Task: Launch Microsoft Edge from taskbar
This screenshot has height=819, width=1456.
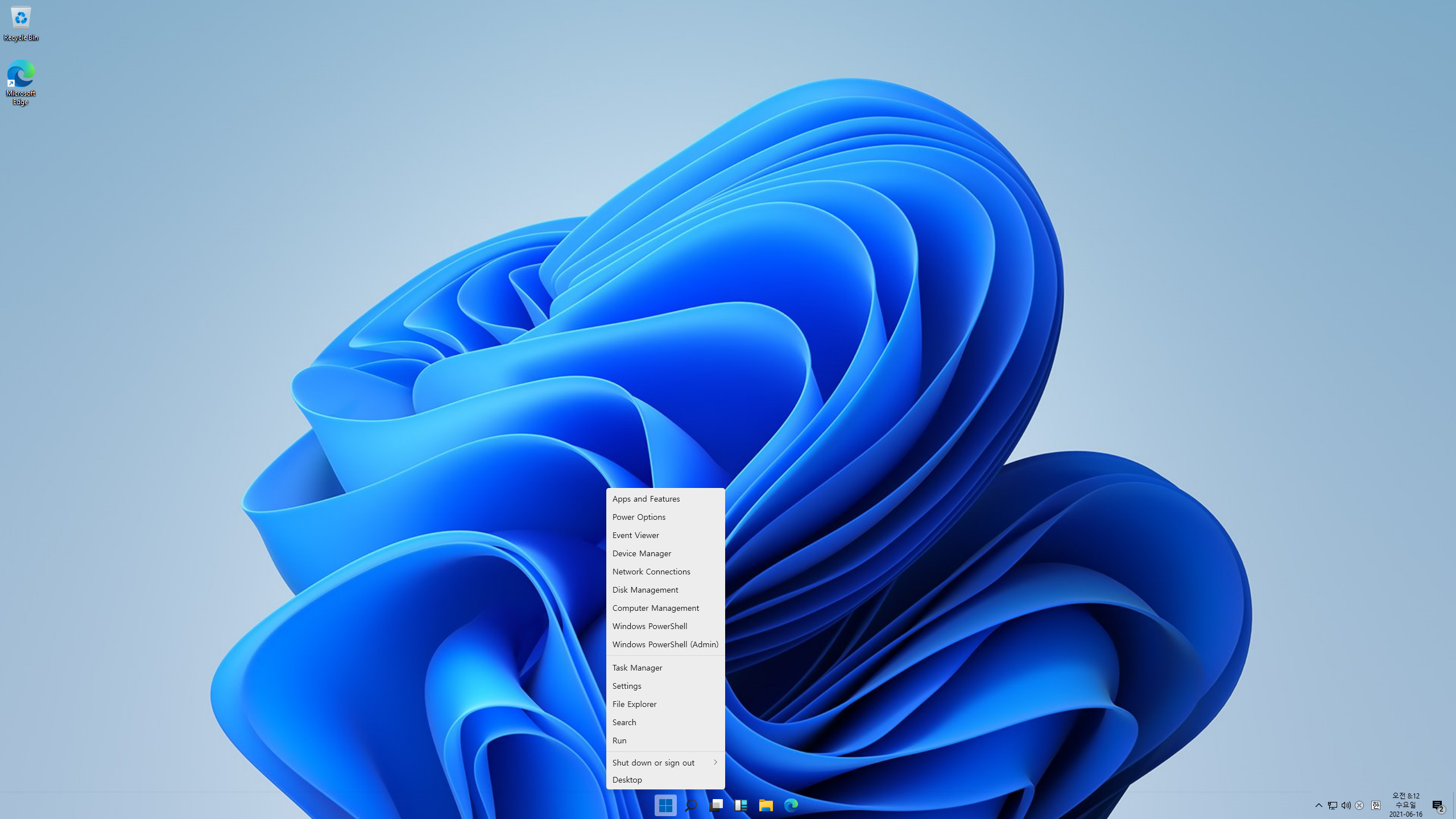Action: 791,805
